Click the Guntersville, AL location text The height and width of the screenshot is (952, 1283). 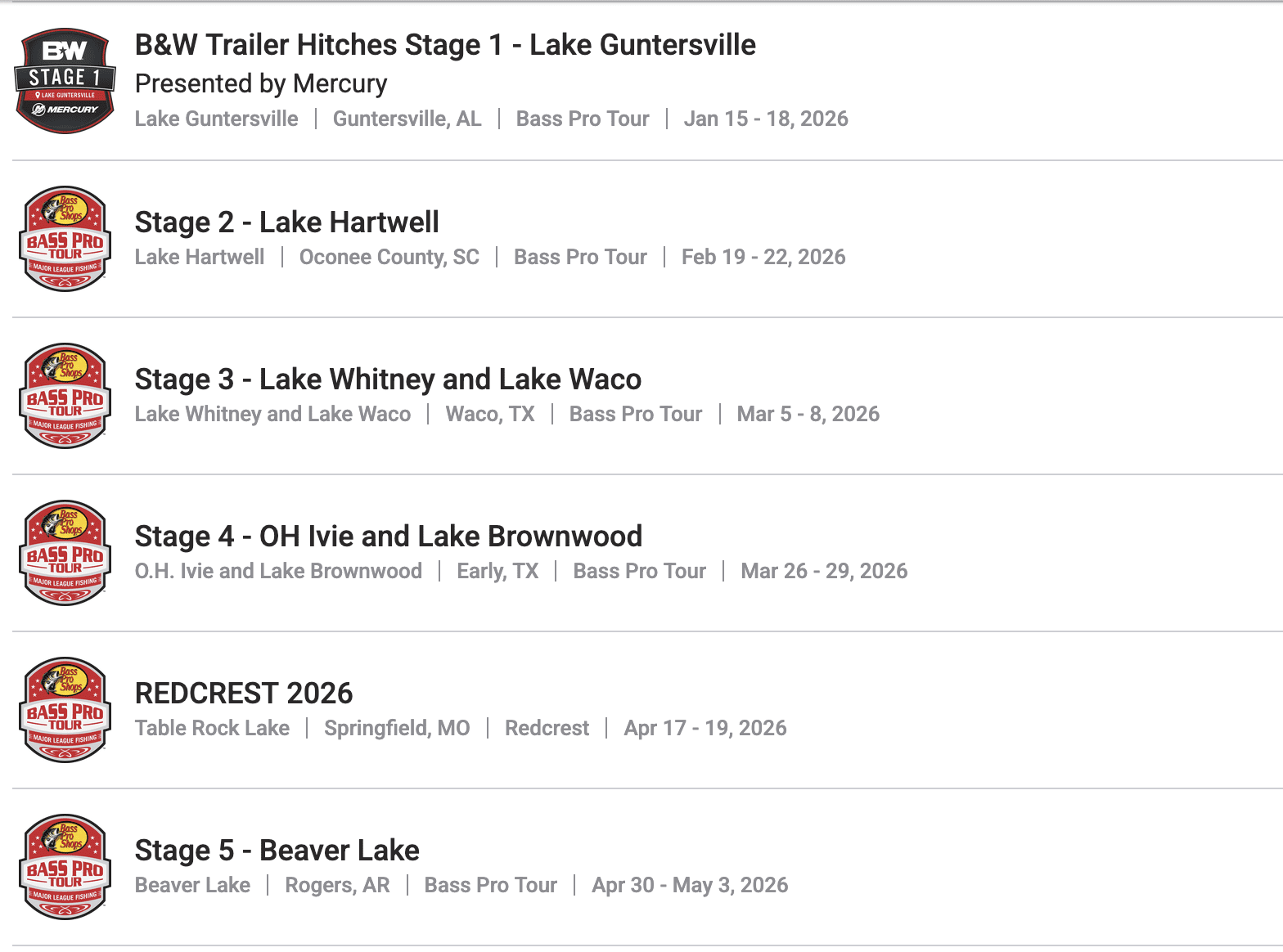[407, 119]
